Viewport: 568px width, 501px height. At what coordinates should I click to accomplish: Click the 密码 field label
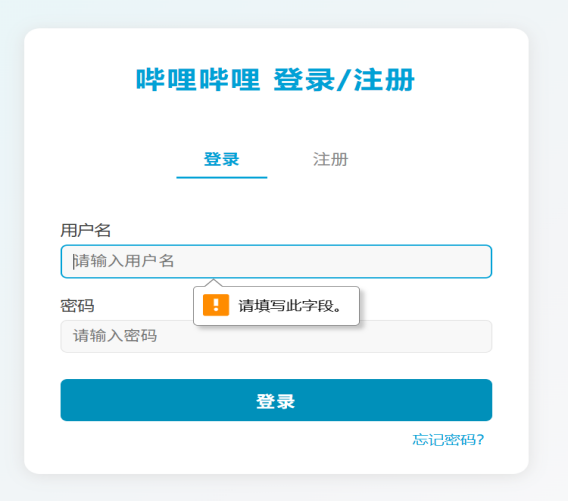click(x=77, y=306)
